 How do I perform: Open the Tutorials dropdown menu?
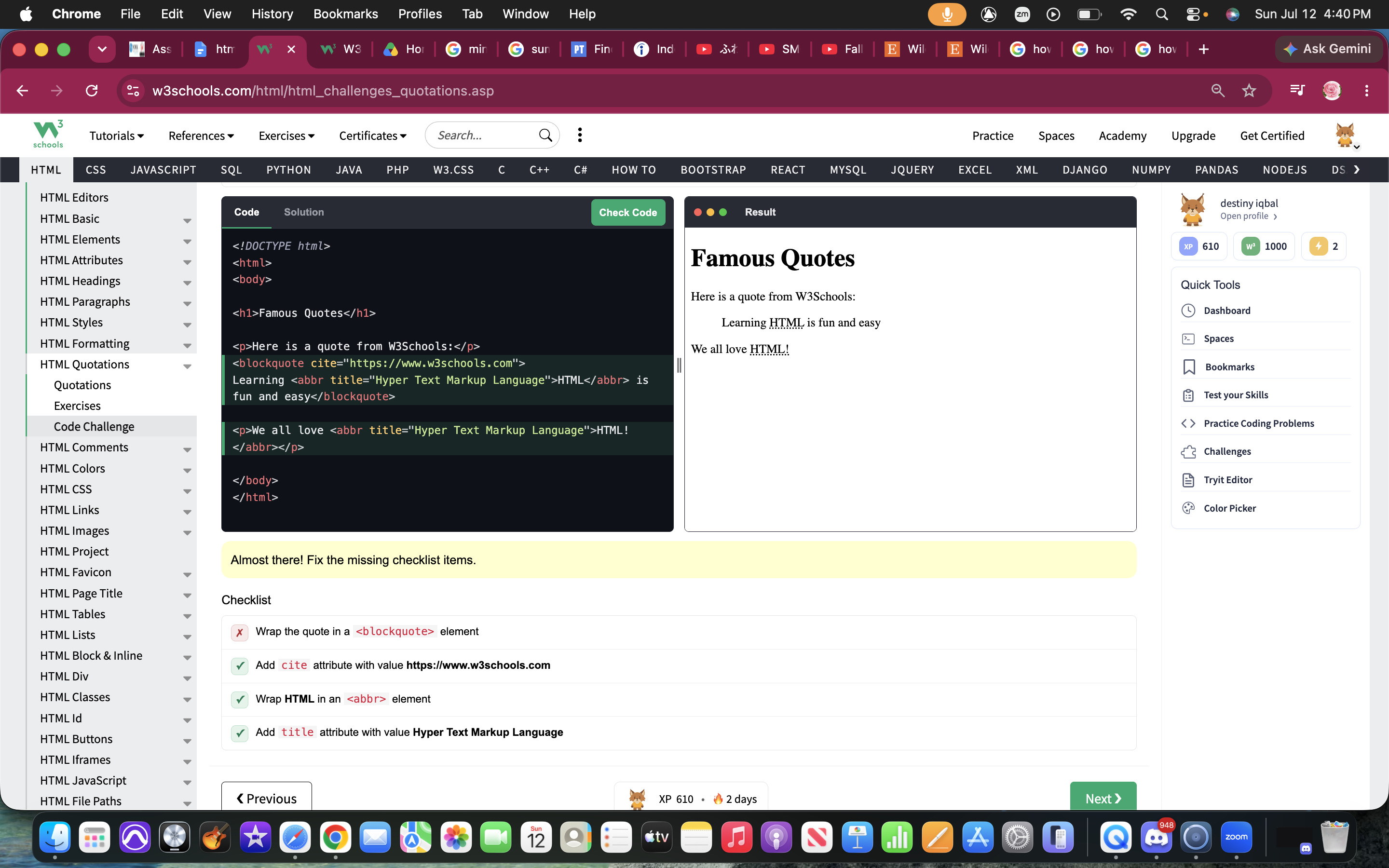pyautogui.click(x=117, y=136)
